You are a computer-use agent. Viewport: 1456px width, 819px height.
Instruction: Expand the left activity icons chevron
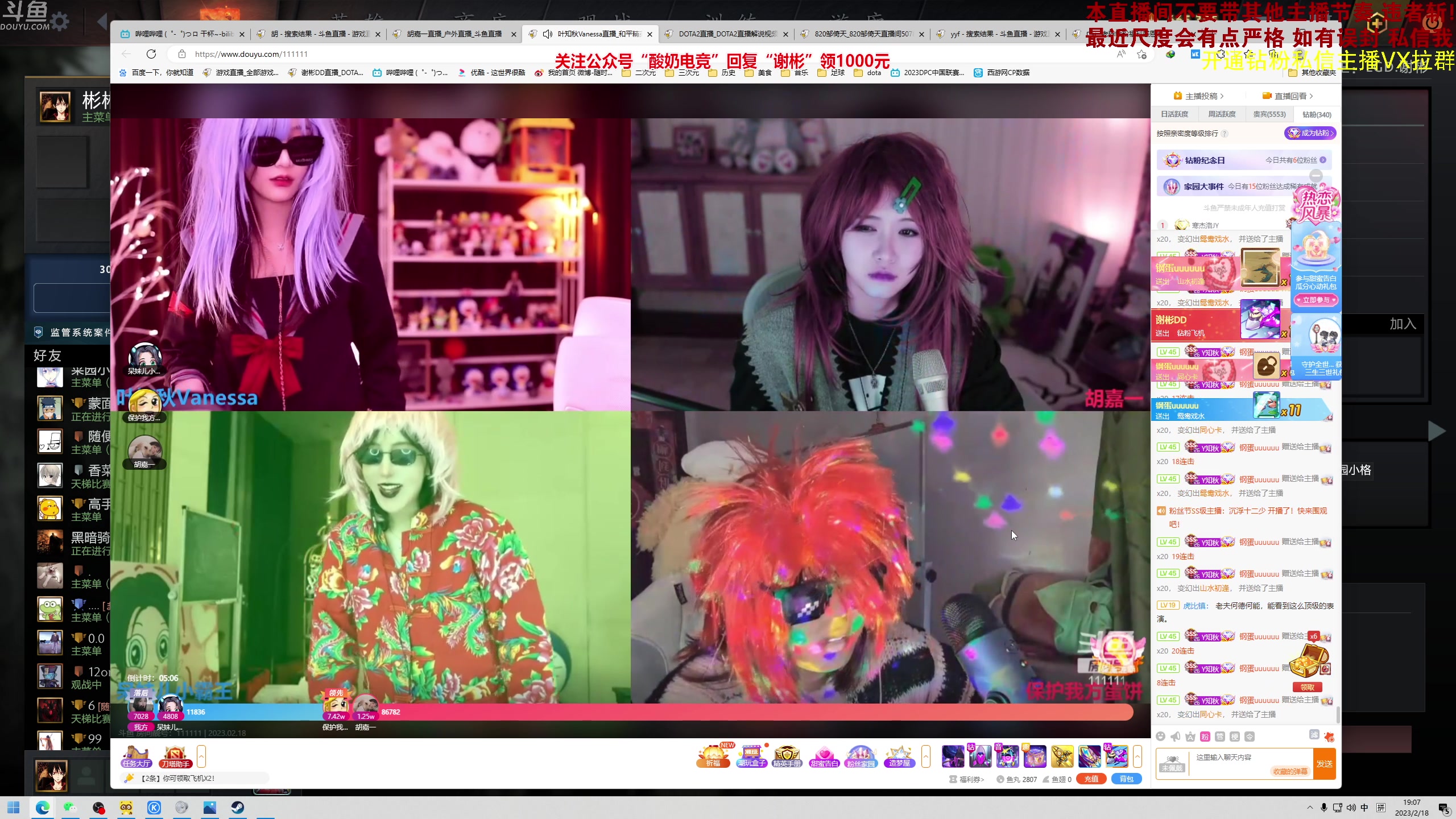201,756
